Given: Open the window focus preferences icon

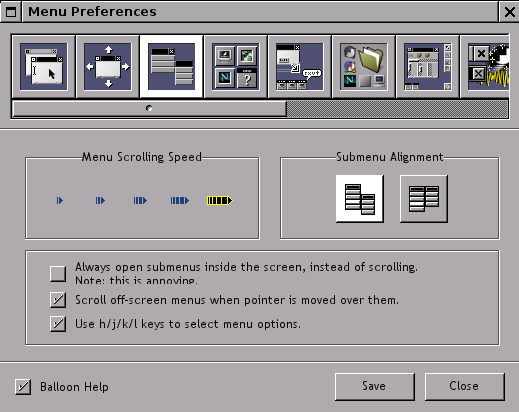Looking at the screenshot, I should tap(43, 67).
